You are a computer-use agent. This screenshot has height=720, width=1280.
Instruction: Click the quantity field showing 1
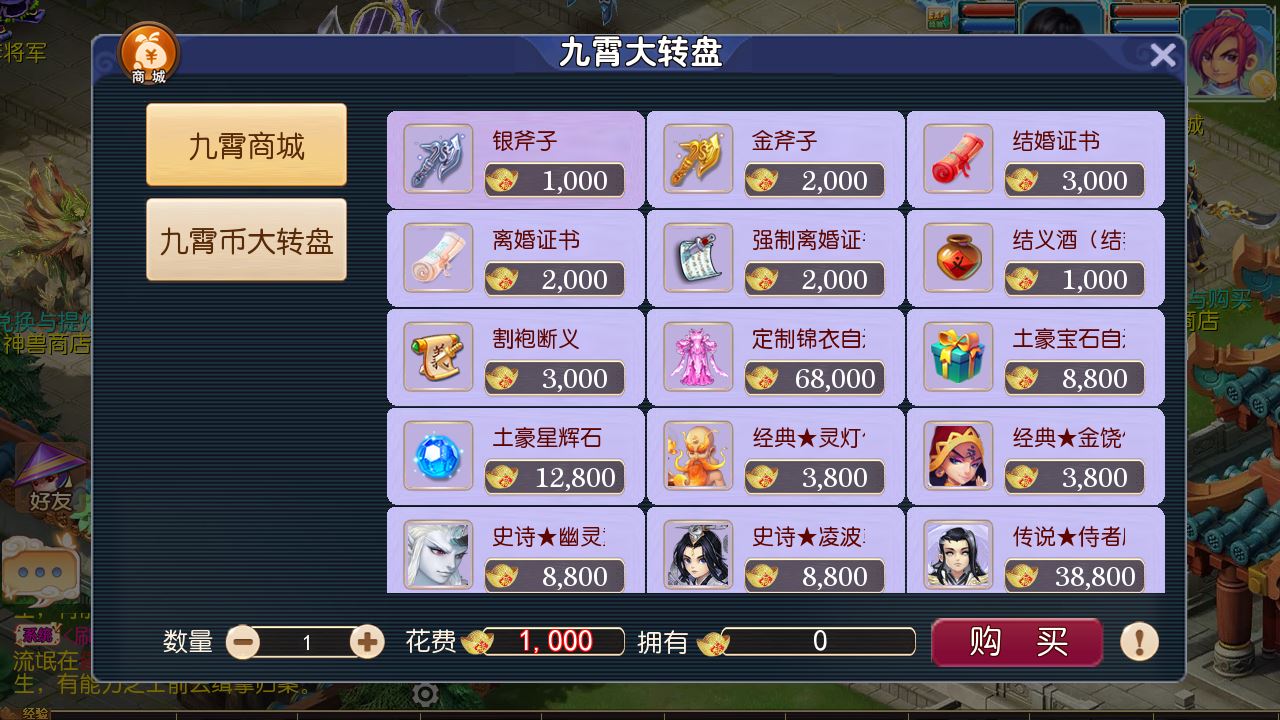click(x=306, y=642)
